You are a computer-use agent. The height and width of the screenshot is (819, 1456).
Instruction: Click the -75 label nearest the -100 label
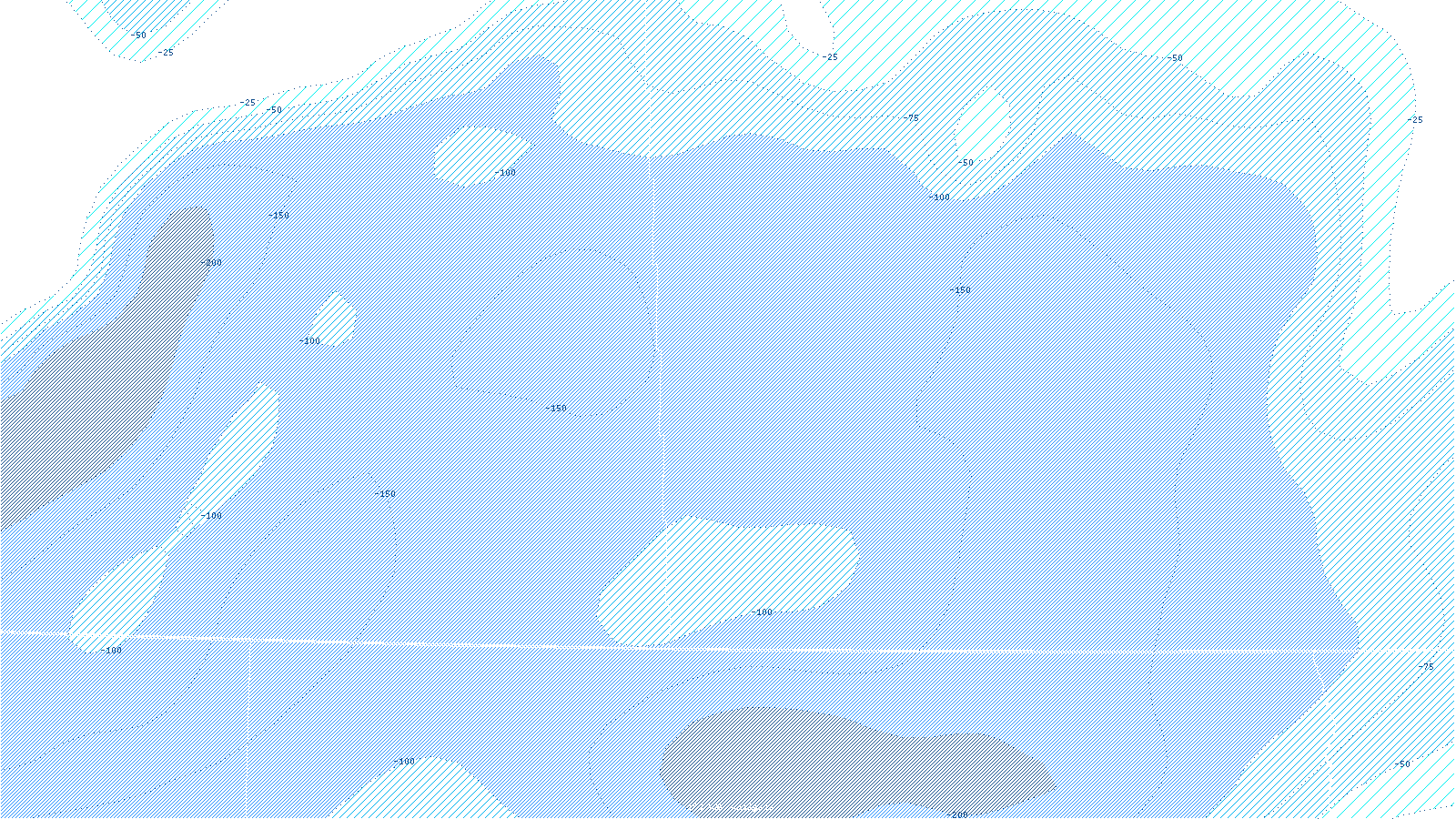[910, 118]
